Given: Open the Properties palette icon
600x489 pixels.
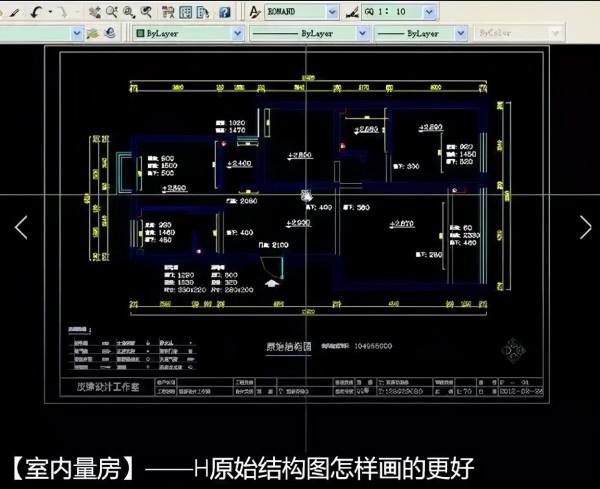Looking at the screenshot, I should (x=168, y=13).
